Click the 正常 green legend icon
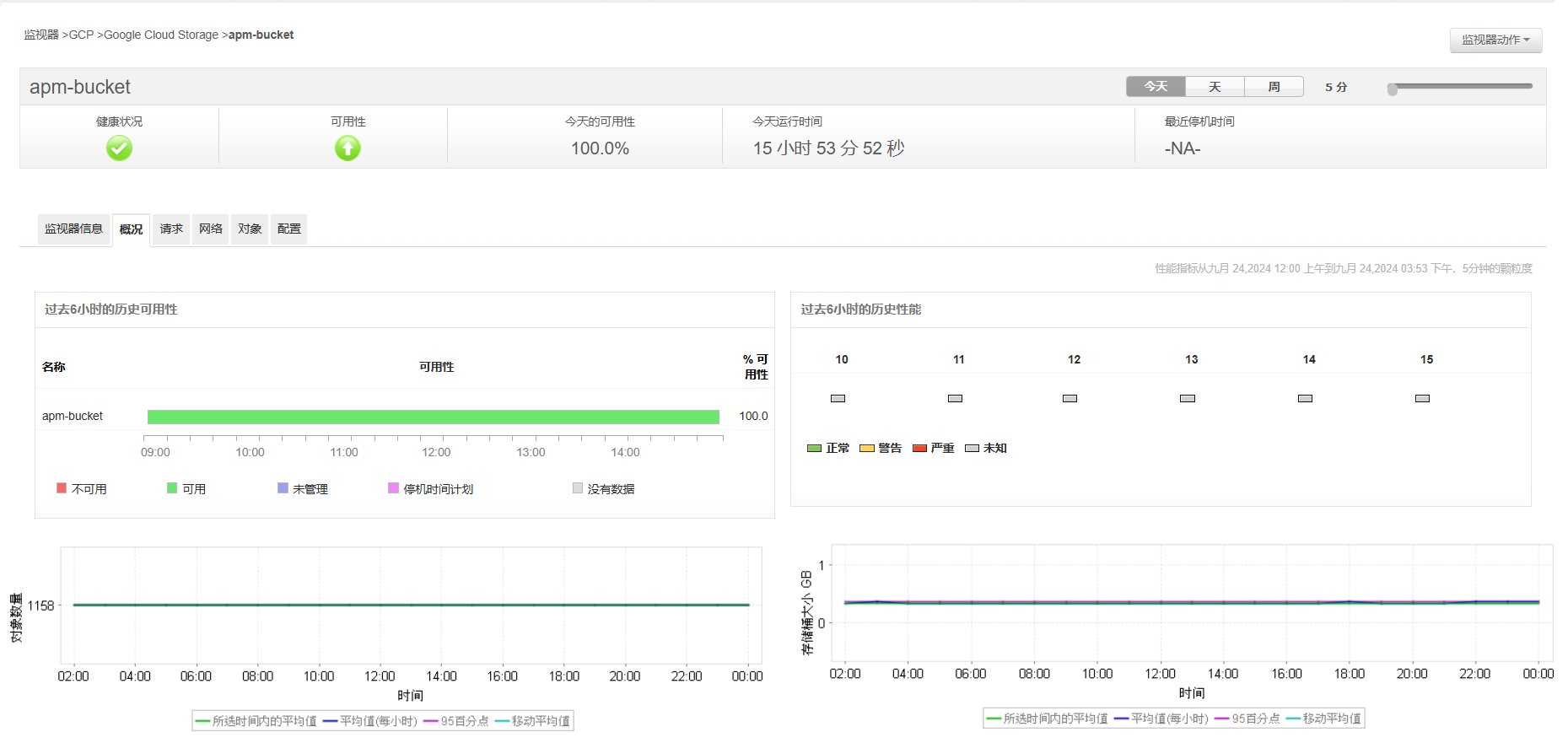The height and width of the screenshot is (743, 1568). point(814,449)
